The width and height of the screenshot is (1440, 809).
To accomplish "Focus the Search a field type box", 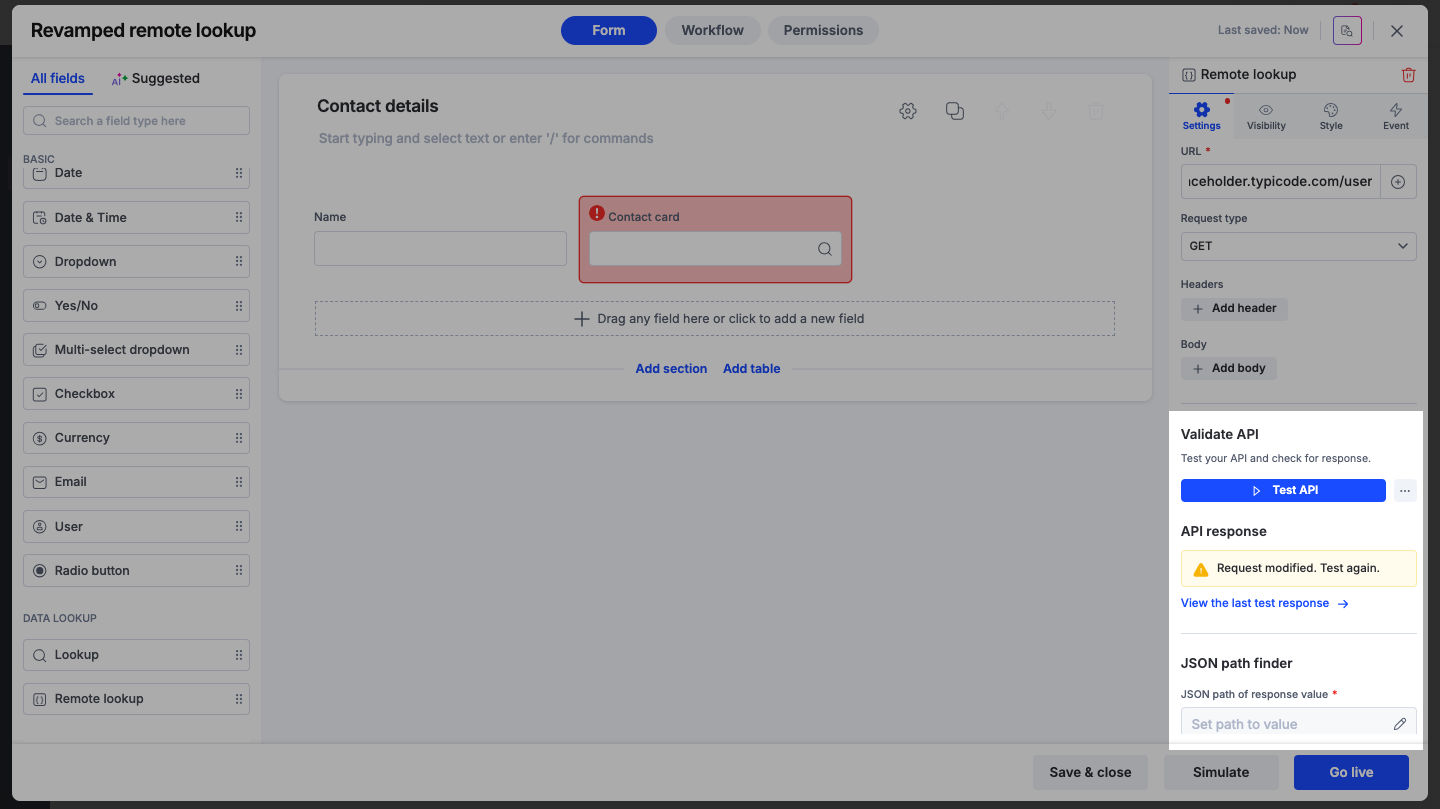I will (136, 121).
